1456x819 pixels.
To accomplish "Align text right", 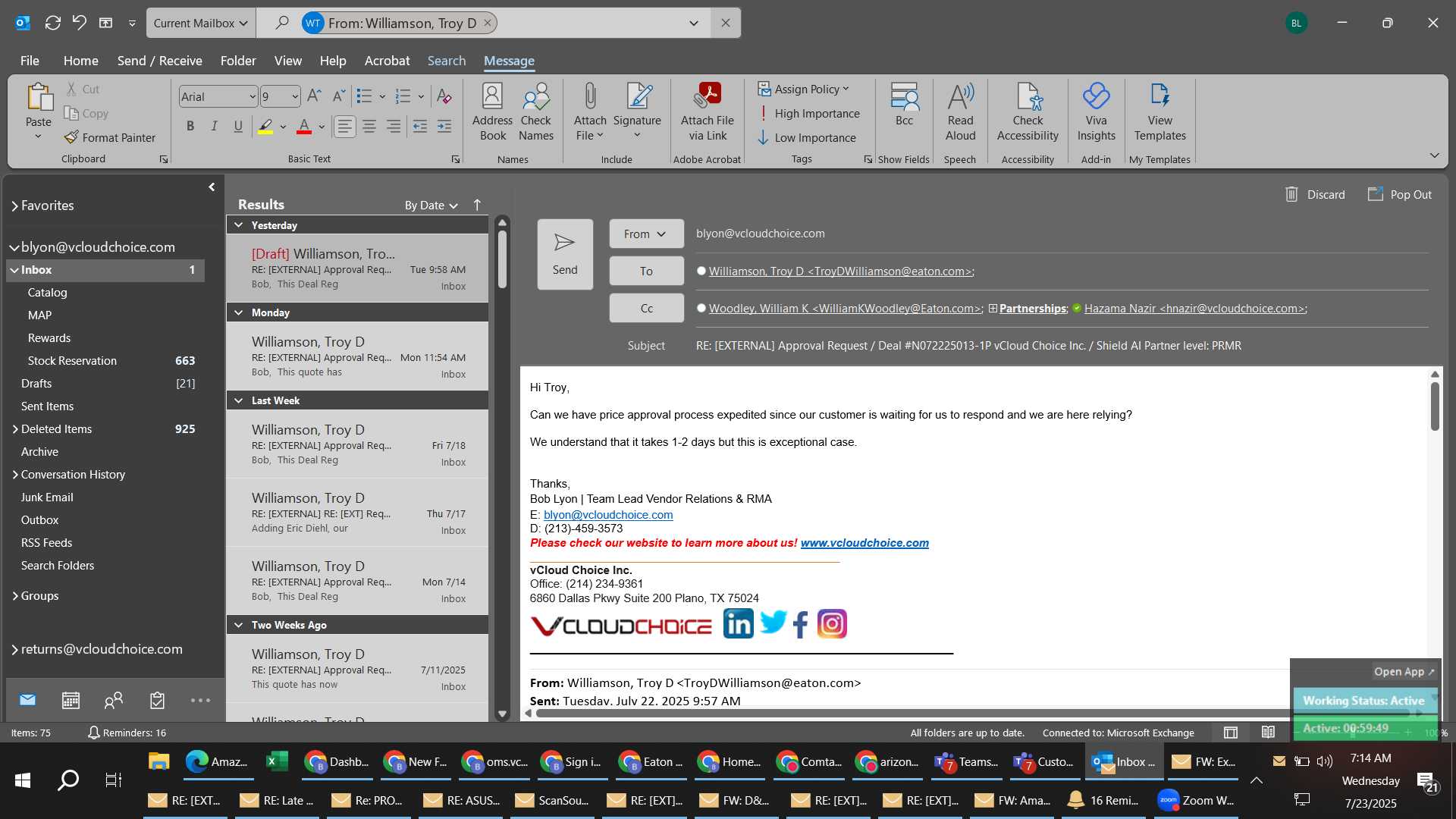I will (394, 127).
